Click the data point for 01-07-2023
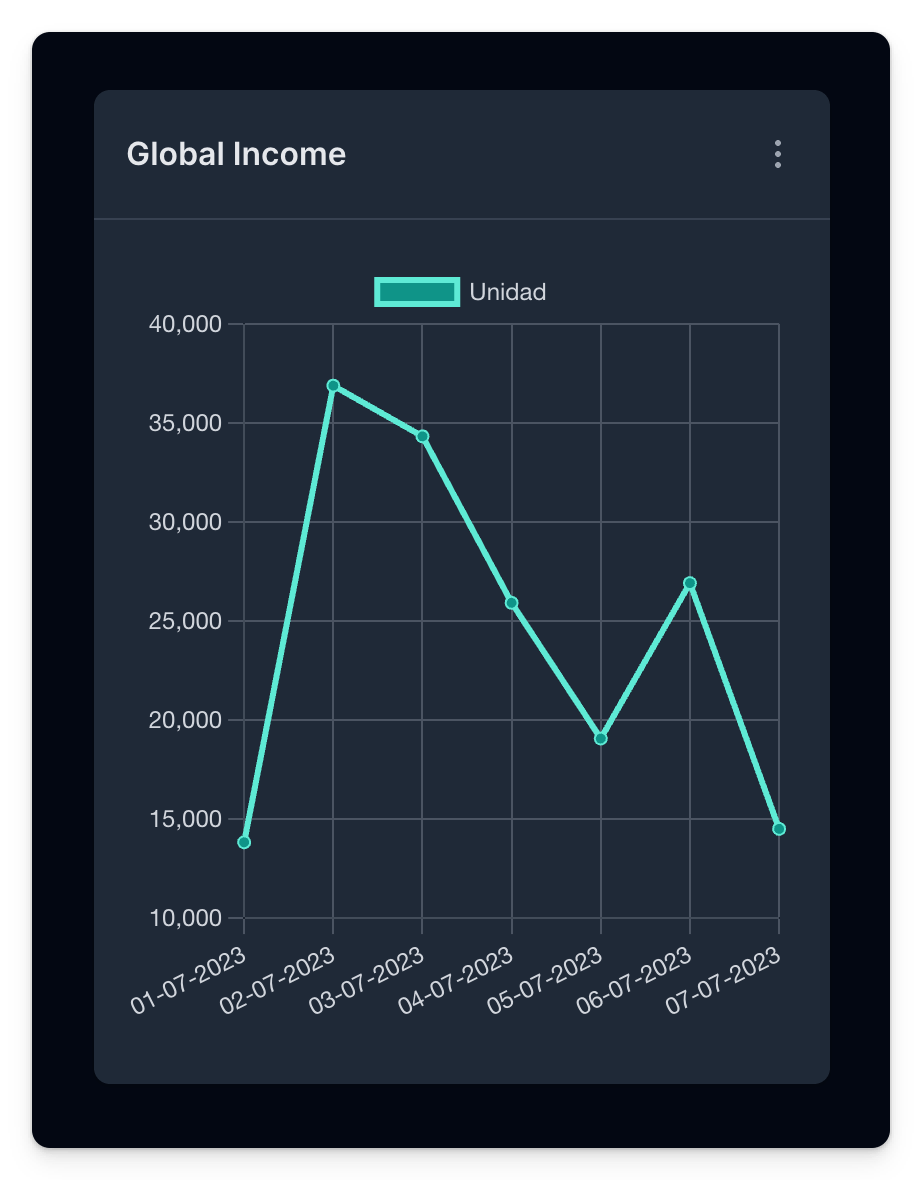 coord(244,842)
